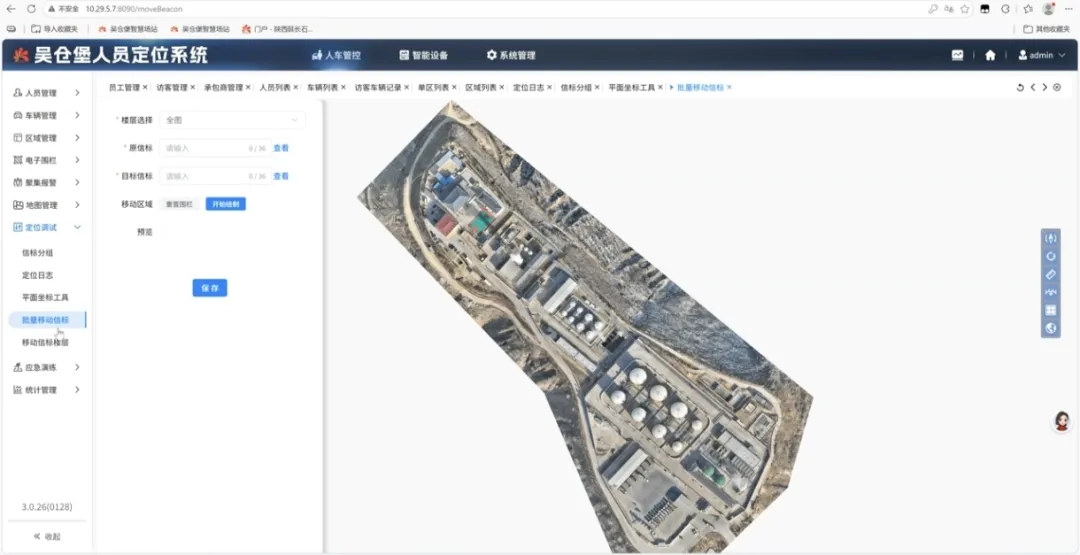Open the 访客车辆记录 tab

pos(378,87)
